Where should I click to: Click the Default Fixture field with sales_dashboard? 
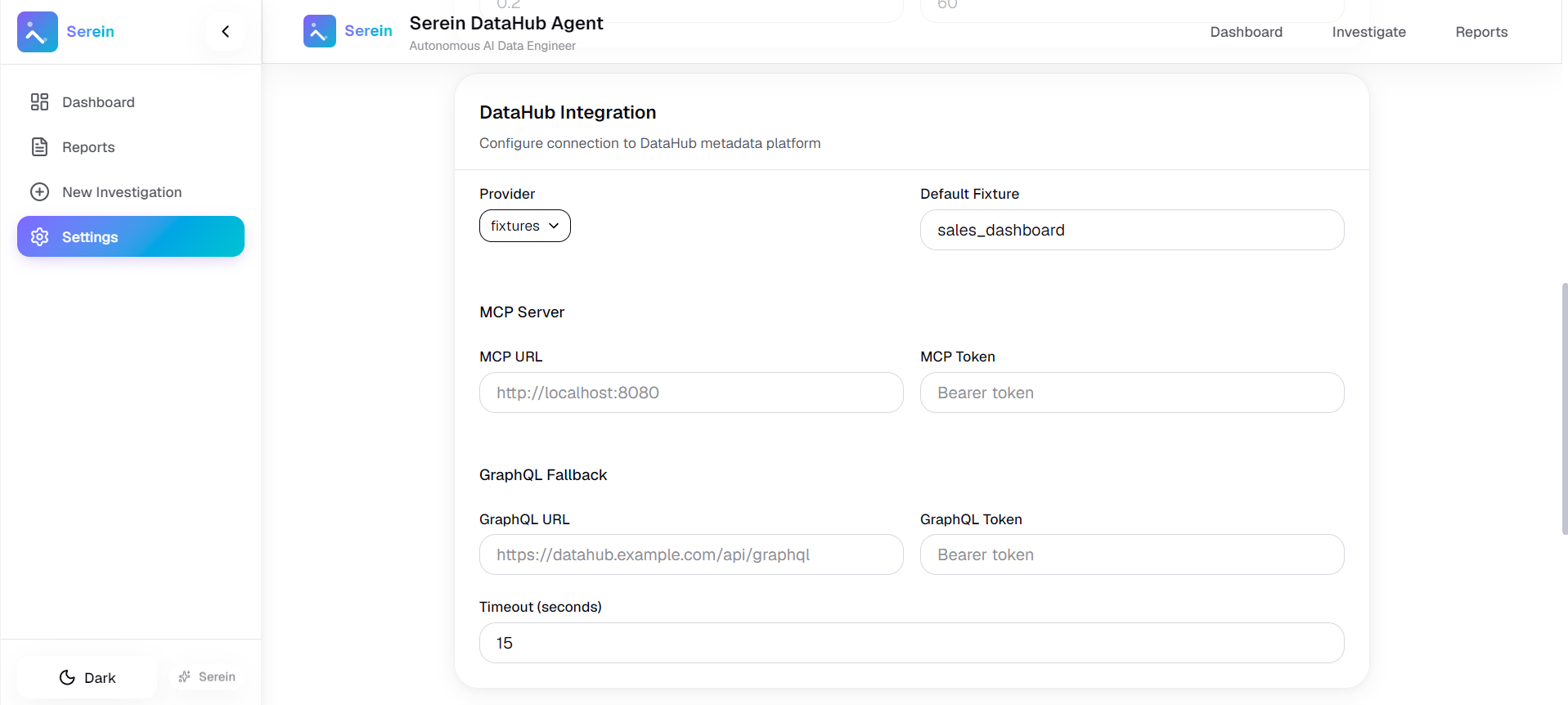(x=1132, y=230)
